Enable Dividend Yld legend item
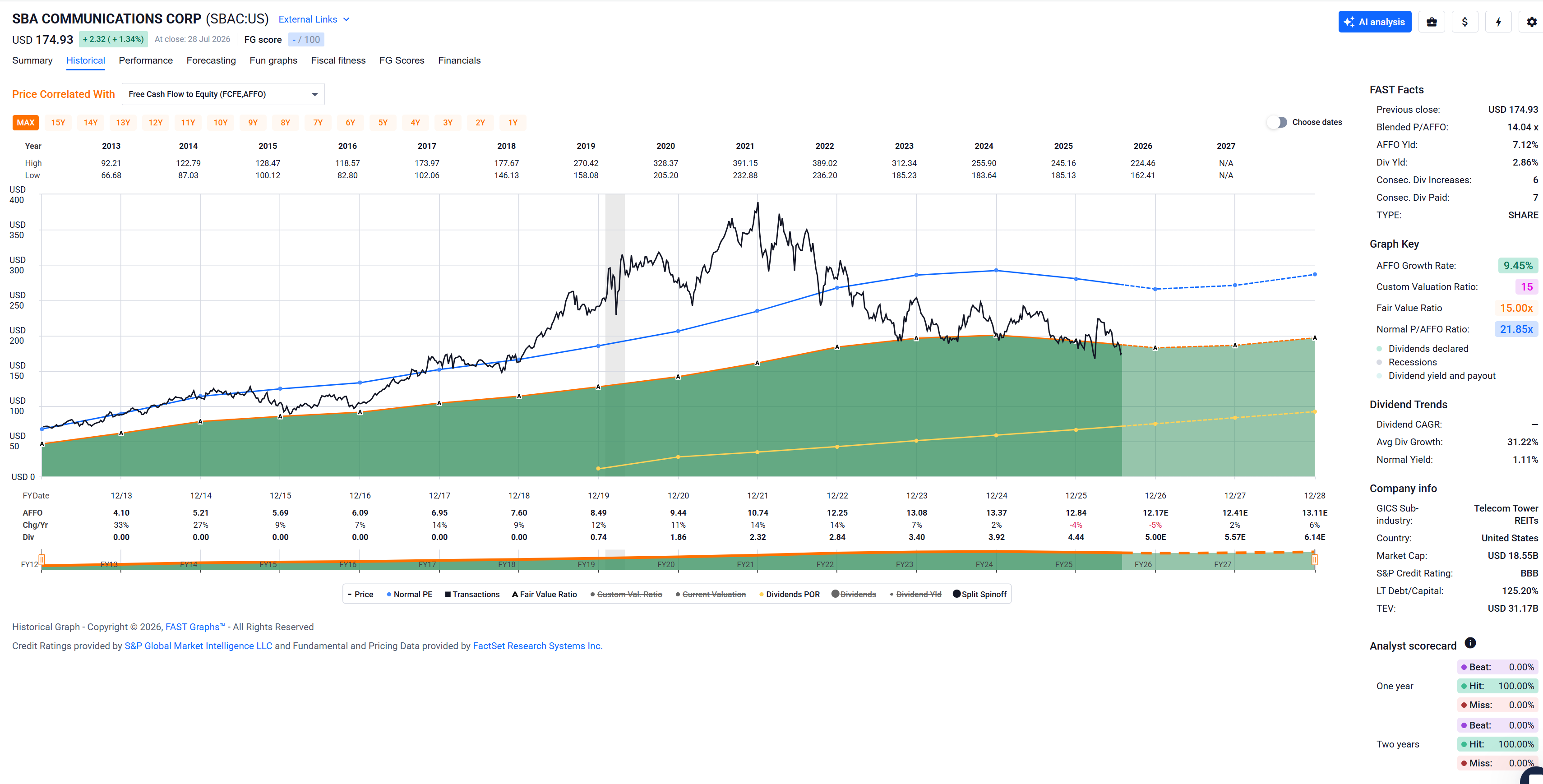The height and width of the screenshot is (784, 1543). [915, 594]
